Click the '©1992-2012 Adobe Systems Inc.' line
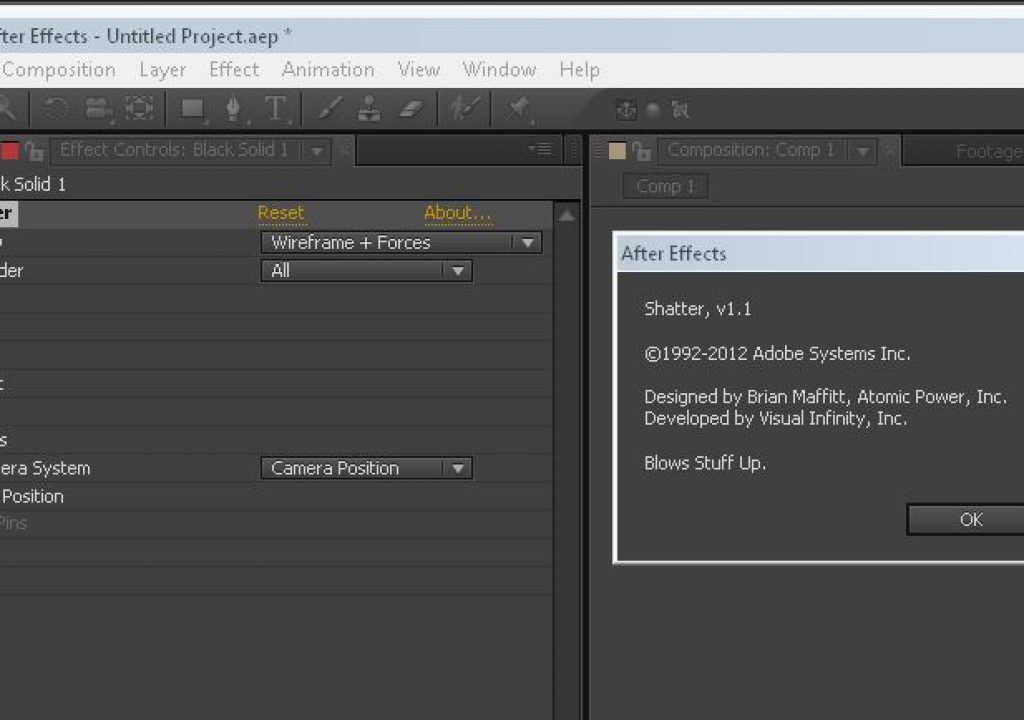The image size is (1024, 720). [x=777, y=353]
